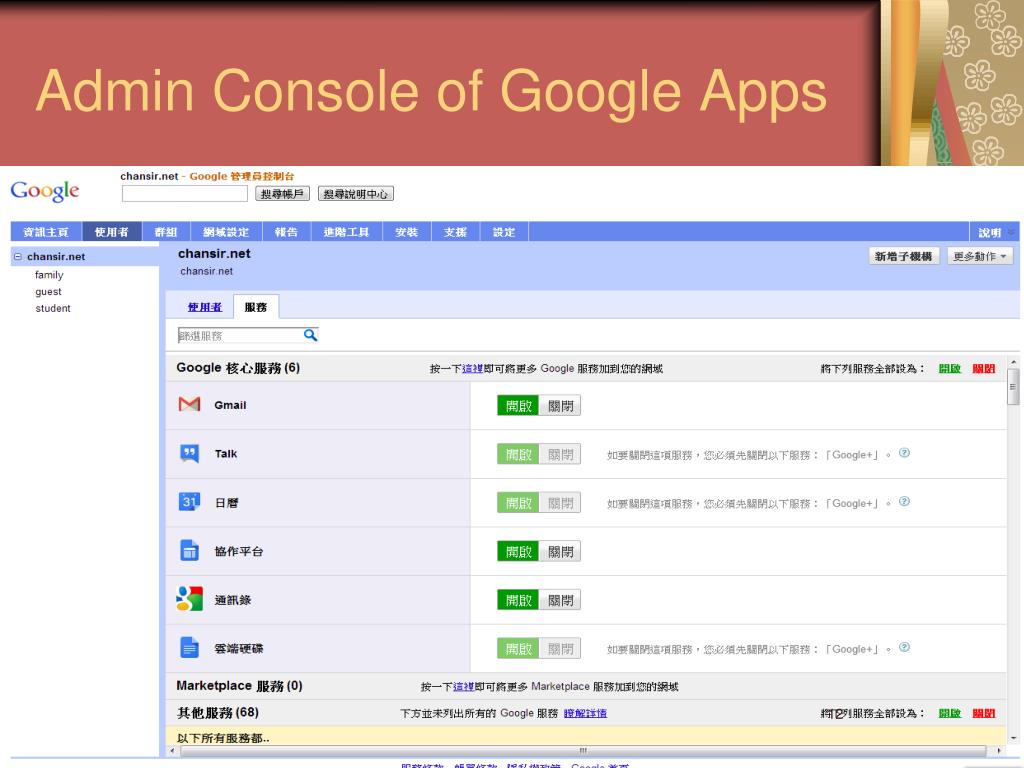Click the Talk chat bubble icon
Image resolution: width=1024 pixels, height=768 pixels.
[x=189, y=453]
